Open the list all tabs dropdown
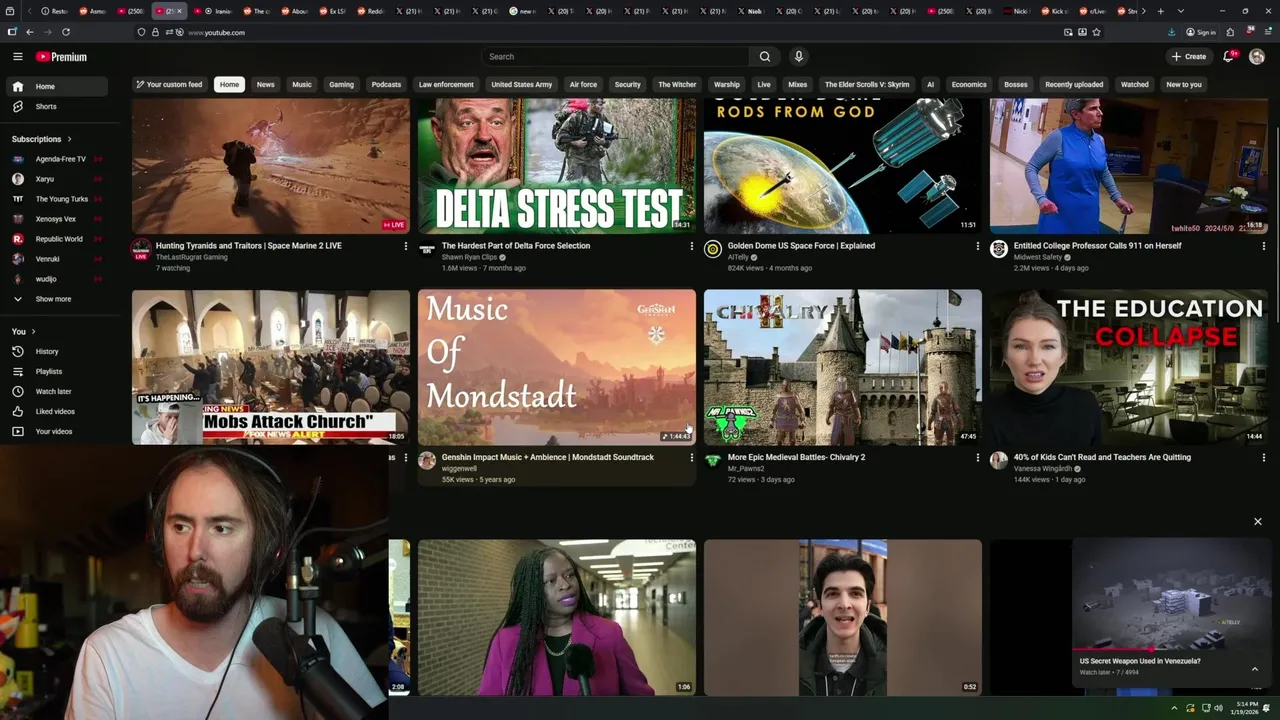Image resolution: width=1280 pixels, height=720 pixels. (x=1181, y=11)
